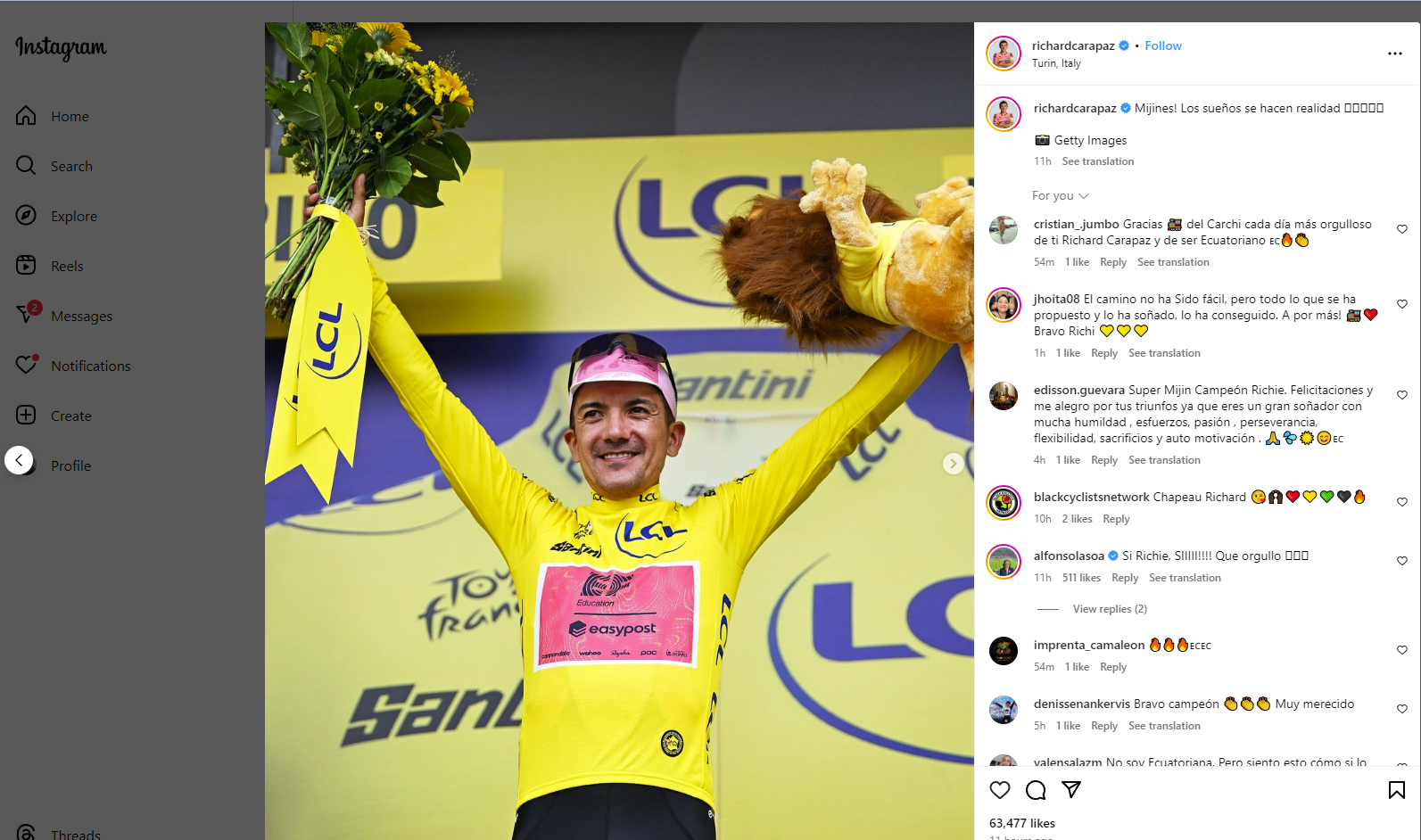Reply to blackcyclistsnetwork's comment
The image size is (1421, 840).
click(1116, 519)
